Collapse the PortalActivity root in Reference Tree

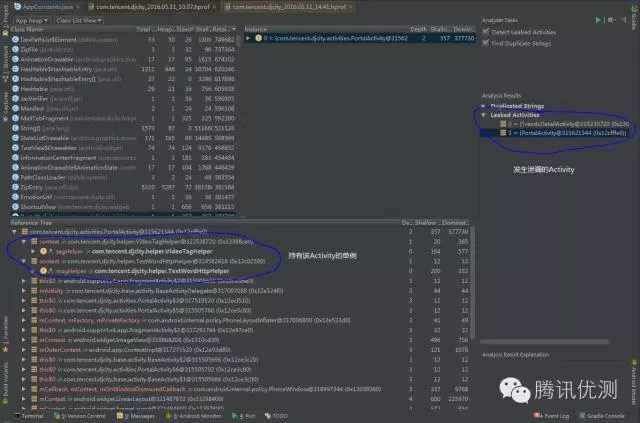pos(15,232)
